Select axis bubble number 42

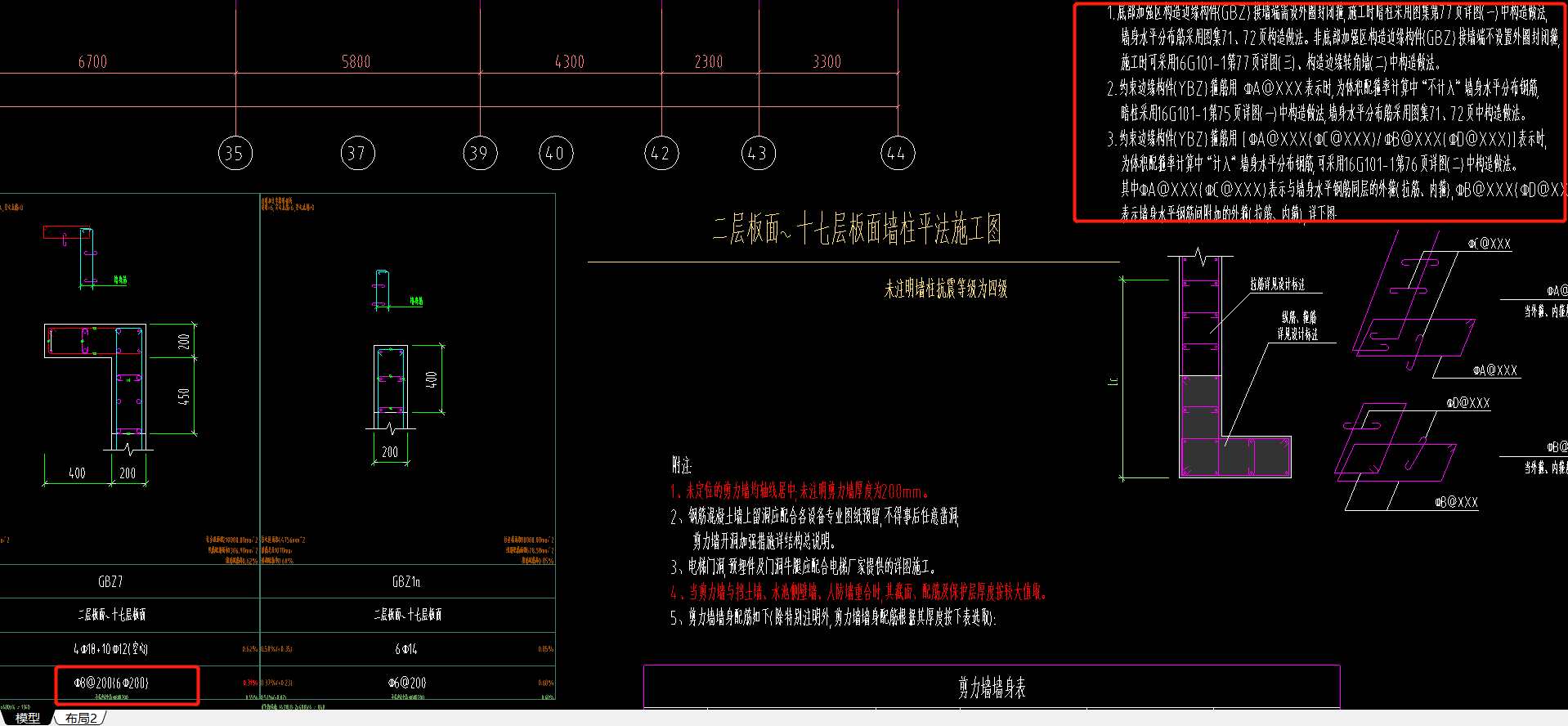pos(661,153)
